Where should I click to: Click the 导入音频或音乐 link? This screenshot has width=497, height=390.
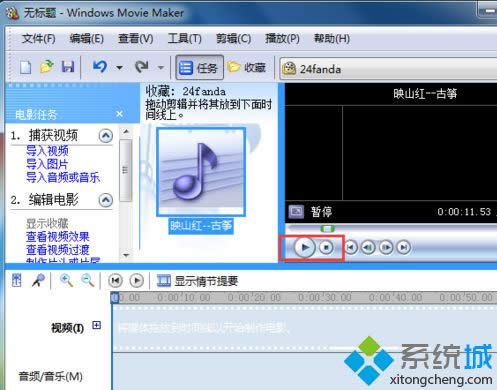[x=63, y=177]
